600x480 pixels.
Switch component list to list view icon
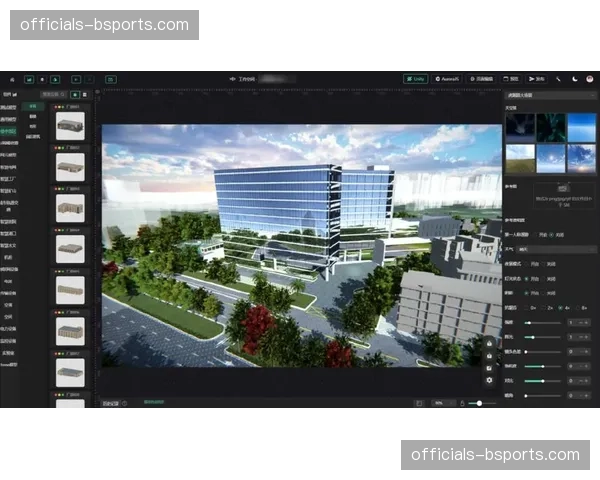tap(85, 94)
